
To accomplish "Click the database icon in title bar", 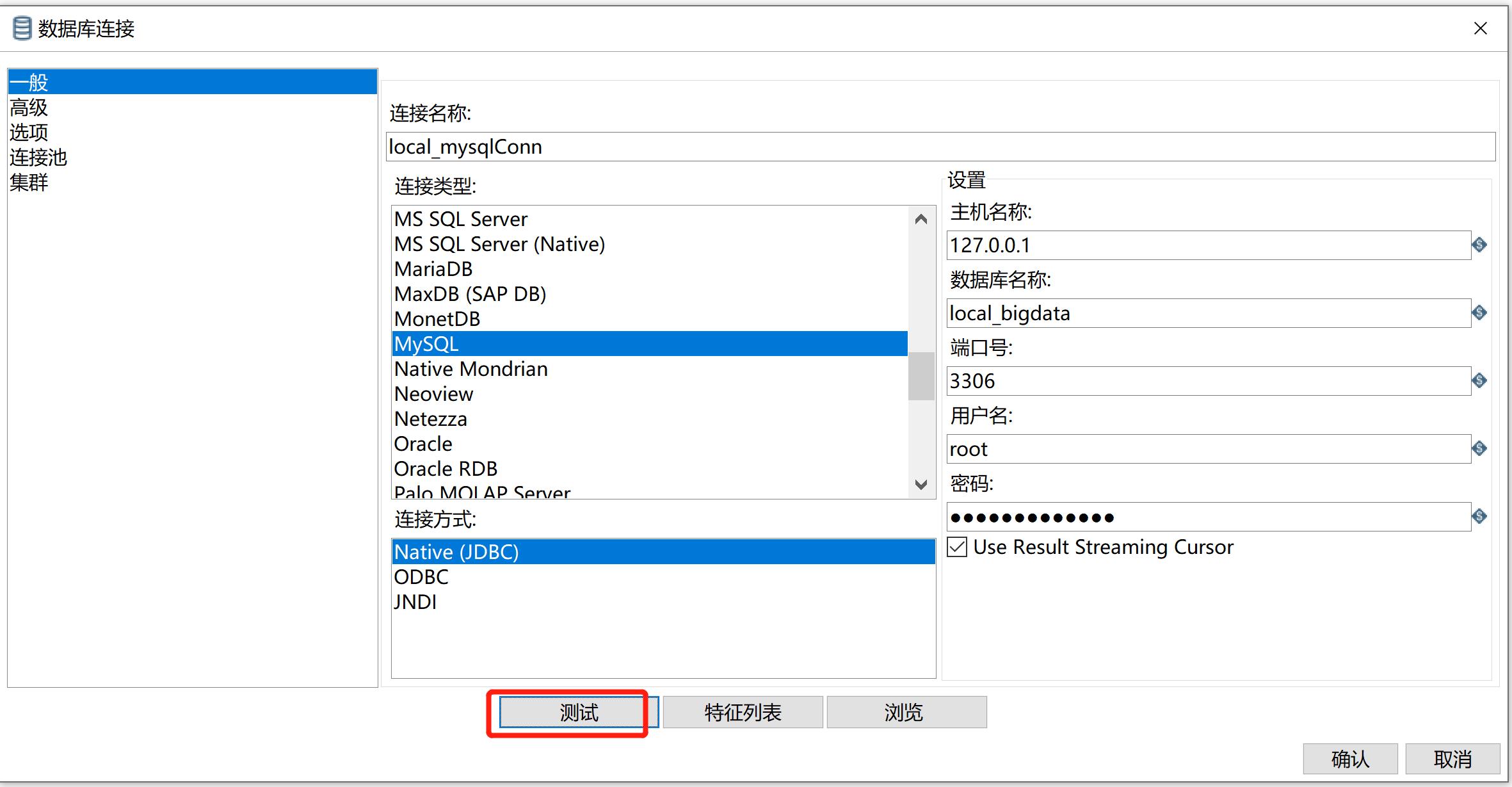I will pos(22,29).
